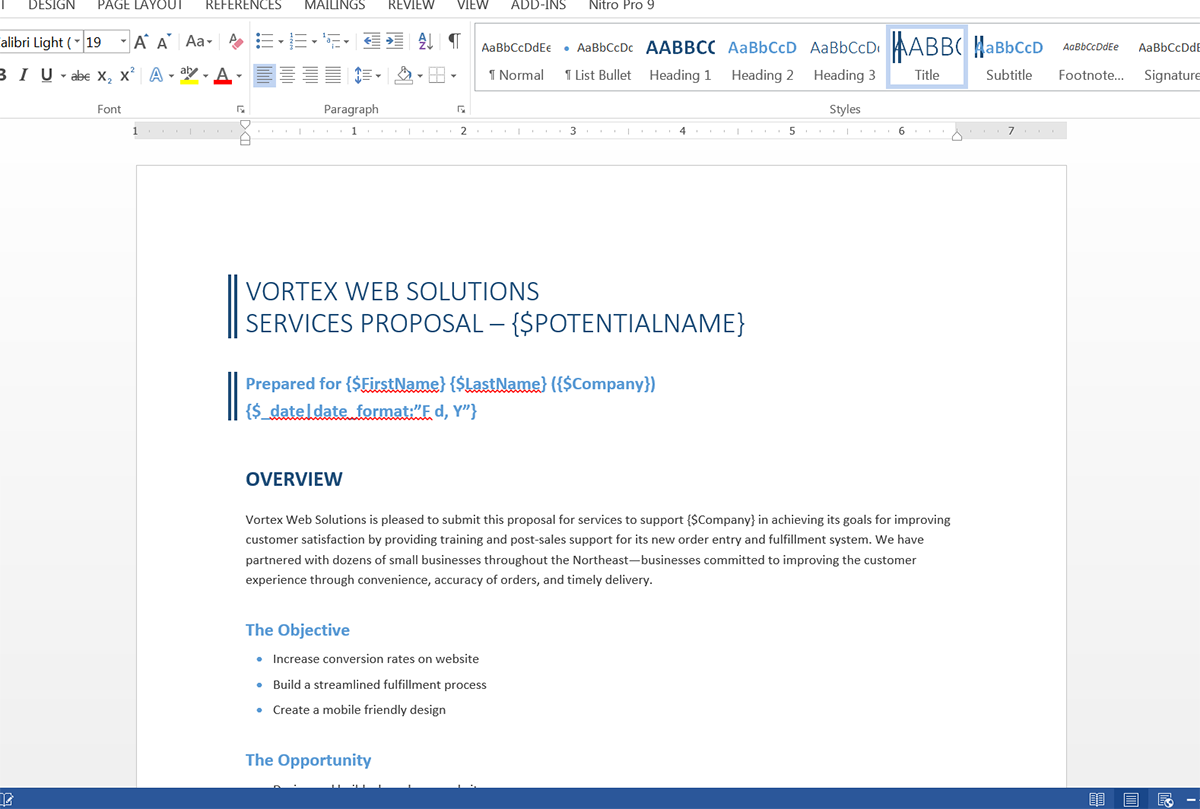Screen dimensions: 1200x809
Task: Expand numbering library dropdown arrow
Action: (x=313, y=42)
